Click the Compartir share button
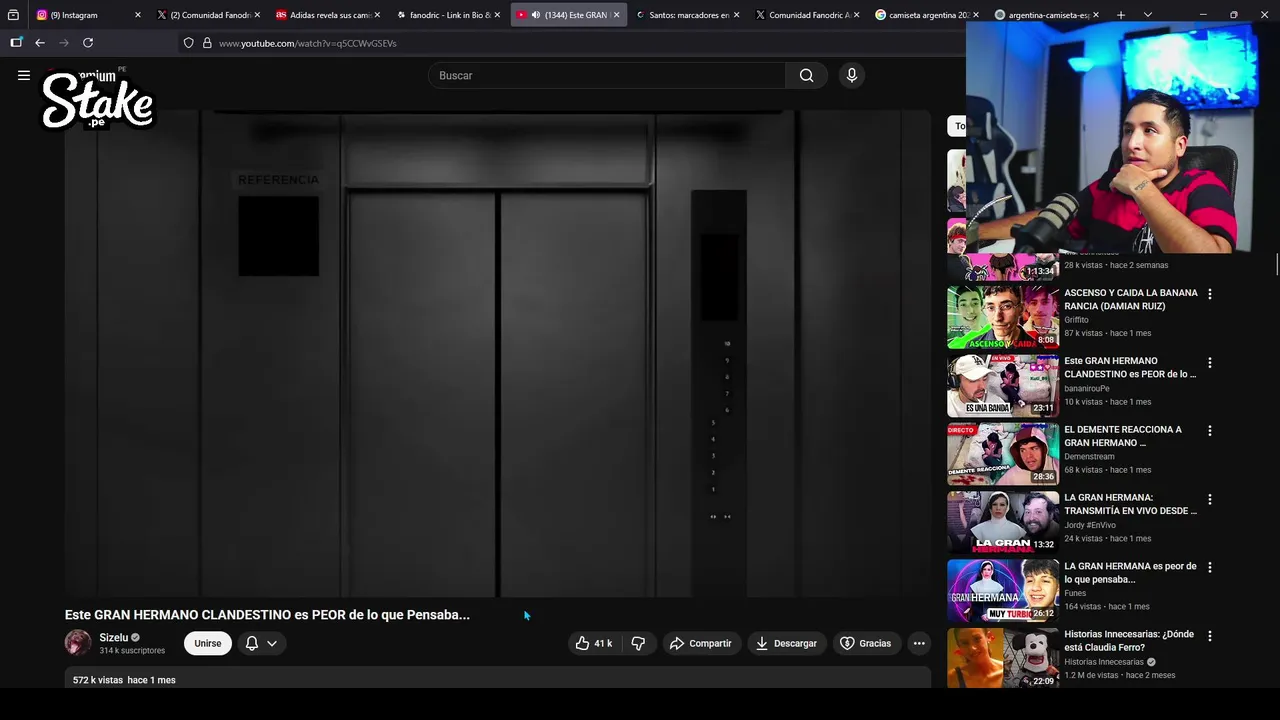Screen dimensions: 1280x720 click(x=700, y=643)
